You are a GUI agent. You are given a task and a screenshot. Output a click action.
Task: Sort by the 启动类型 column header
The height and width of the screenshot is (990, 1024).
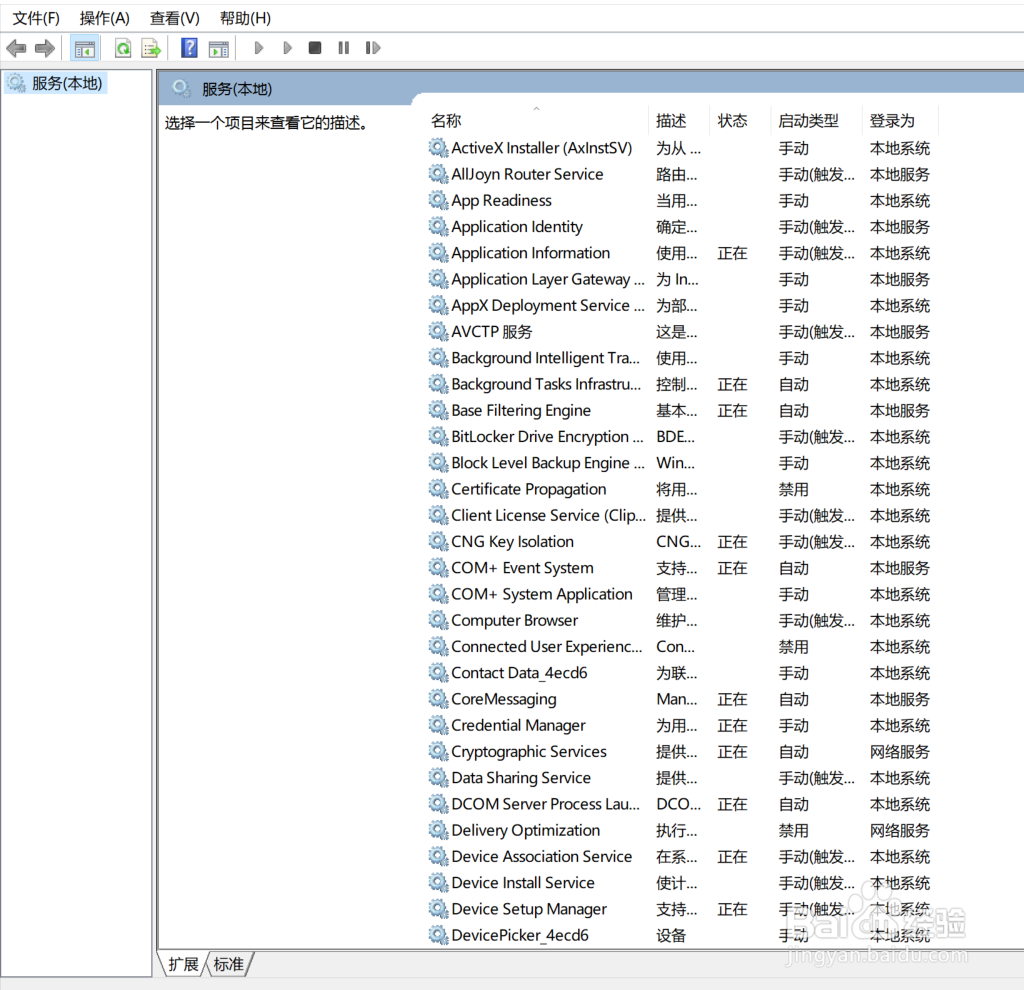pos(815,120)
